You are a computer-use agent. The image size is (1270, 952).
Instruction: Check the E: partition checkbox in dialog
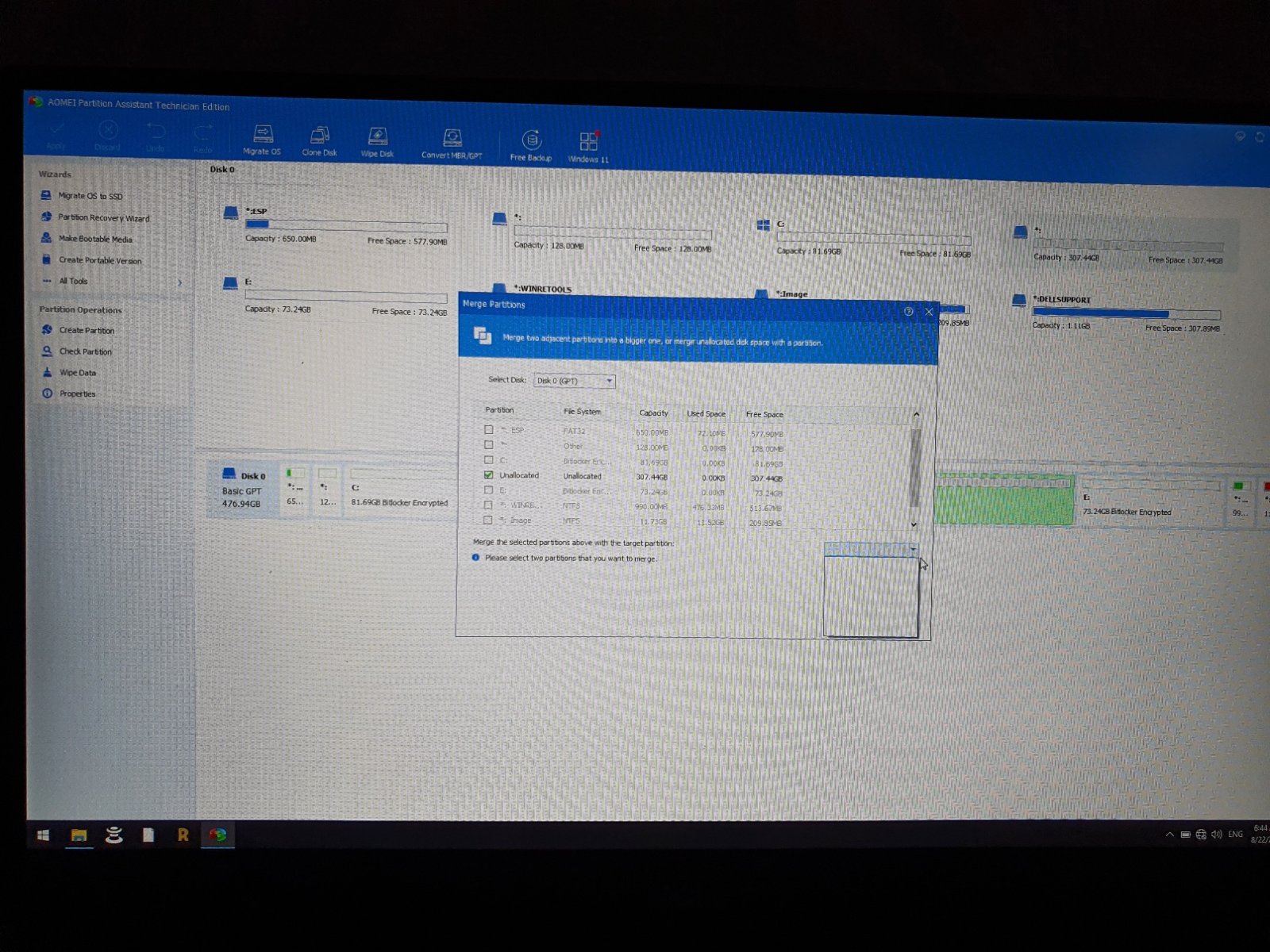tap(489, 490)
